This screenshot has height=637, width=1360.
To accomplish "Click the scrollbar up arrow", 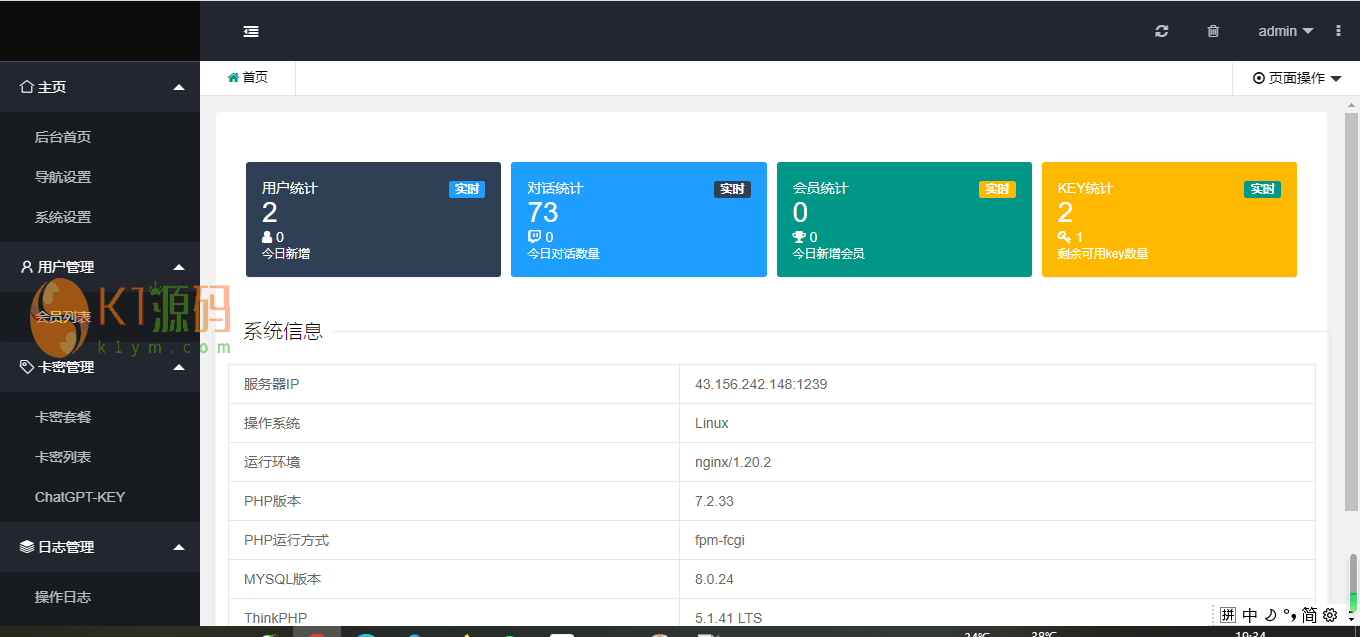I will click(x=1352, y=103).
